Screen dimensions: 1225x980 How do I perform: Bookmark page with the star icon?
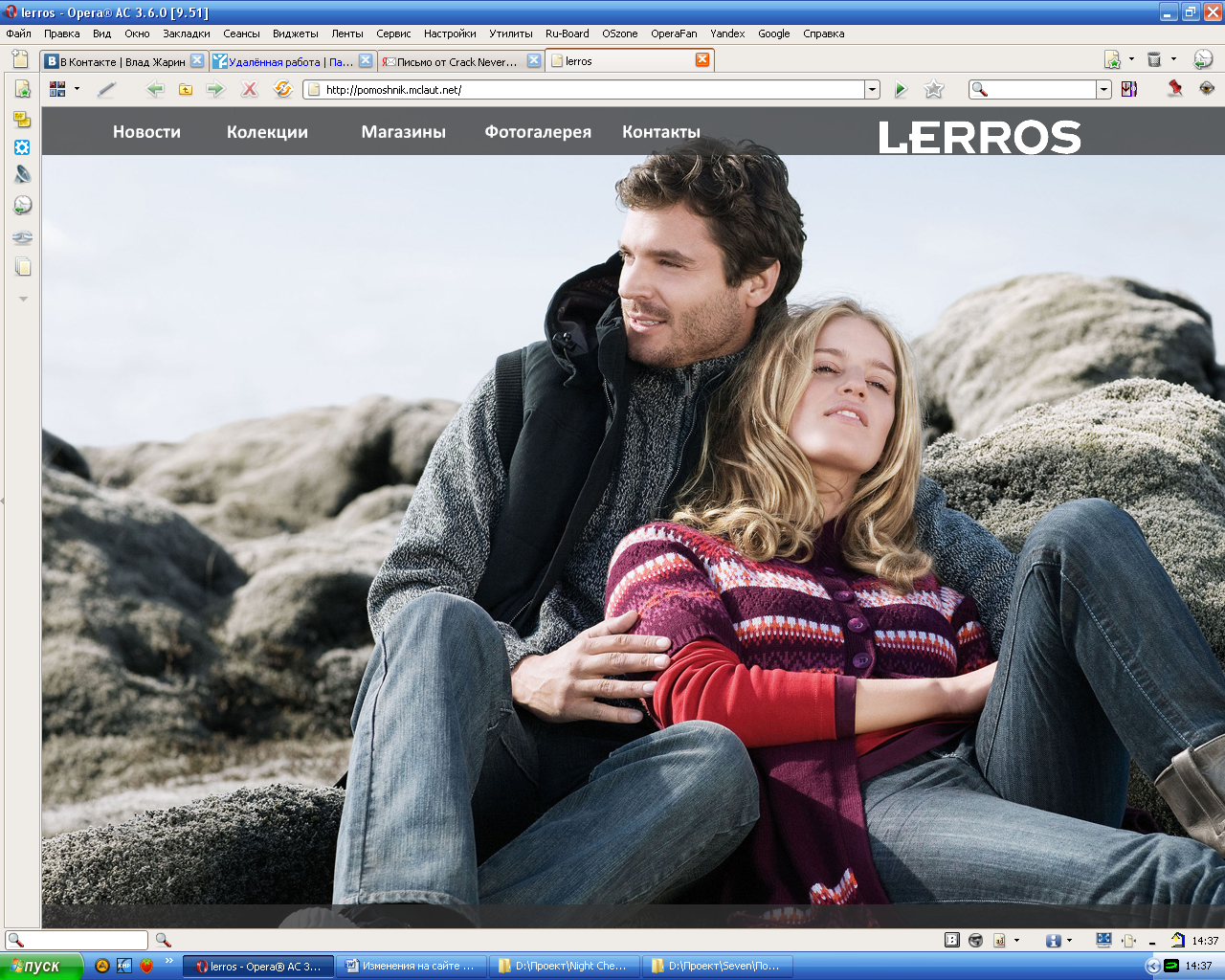pyautogui.click(x=934, y=89)
